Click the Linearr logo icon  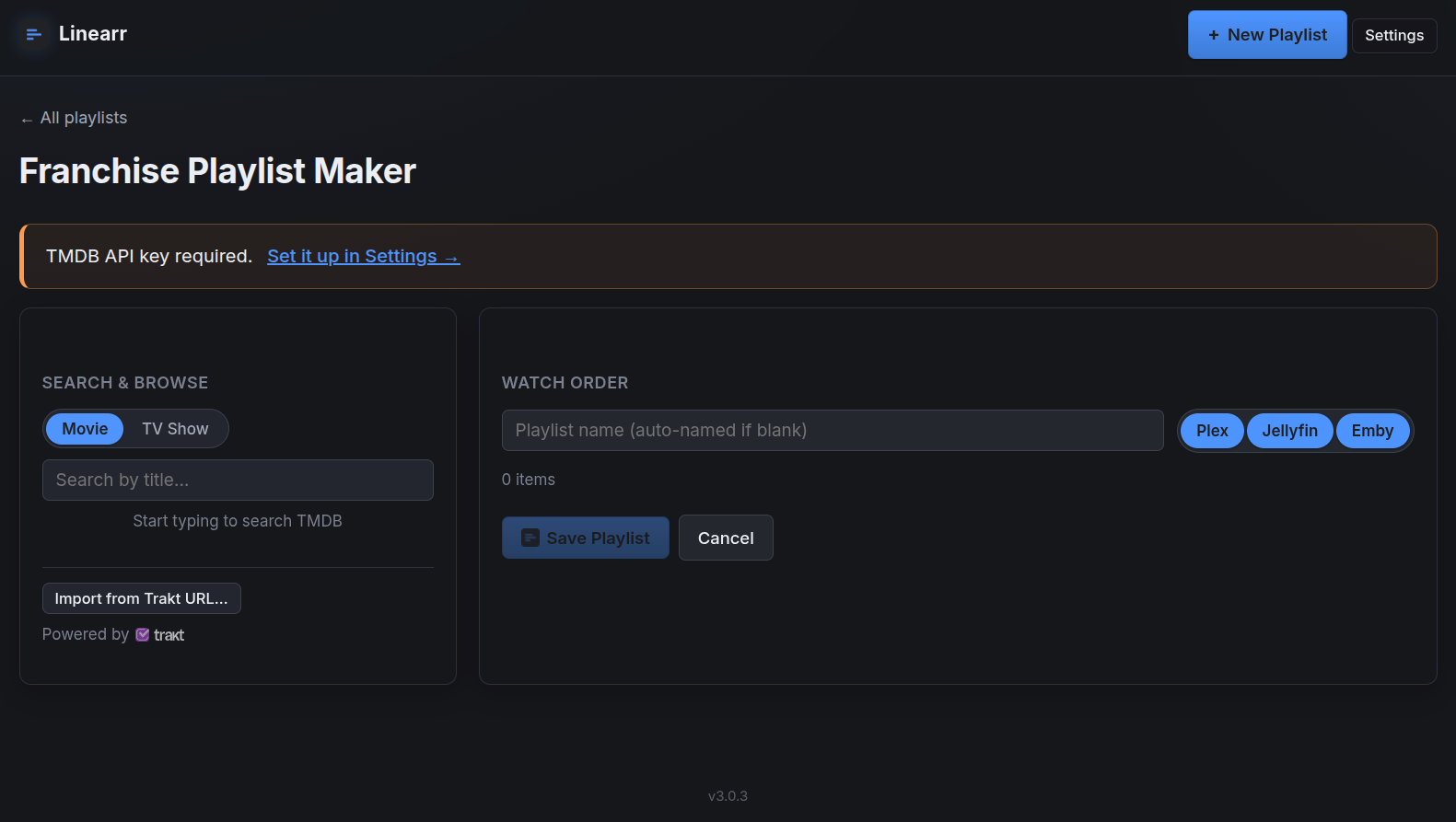click(x=33, y=34)
